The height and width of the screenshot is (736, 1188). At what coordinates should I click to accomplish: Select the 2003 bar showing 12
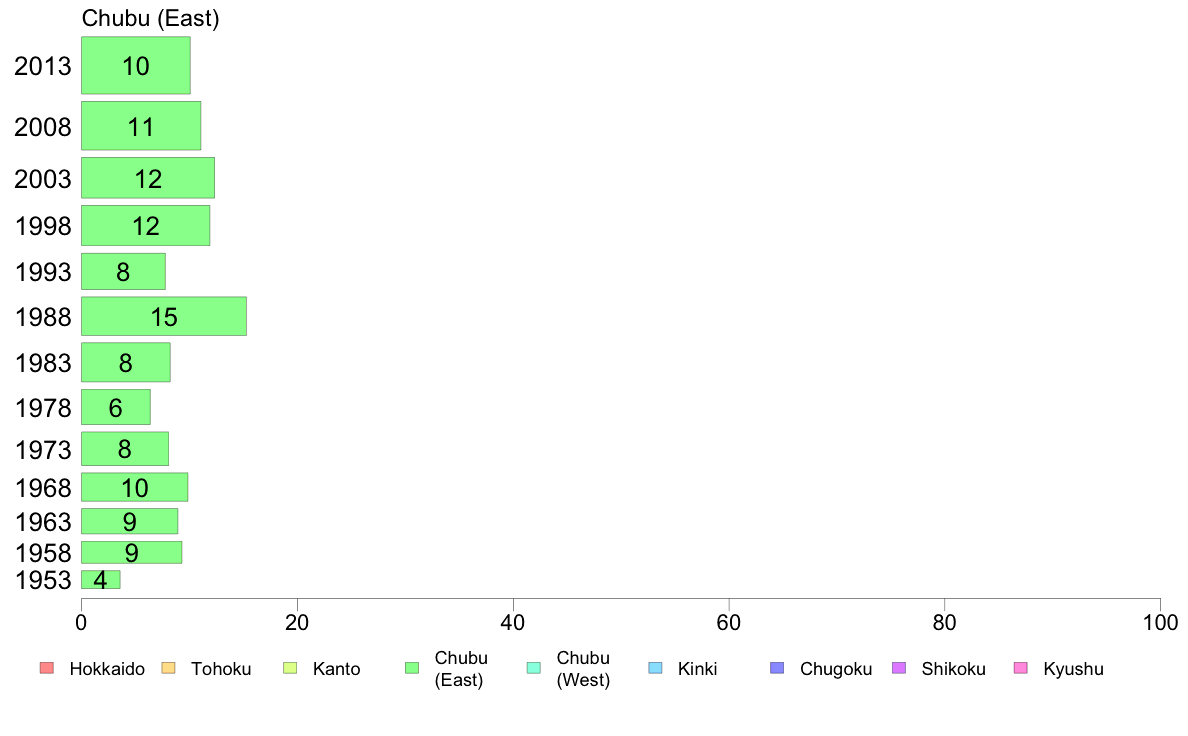tap(147, 178)
